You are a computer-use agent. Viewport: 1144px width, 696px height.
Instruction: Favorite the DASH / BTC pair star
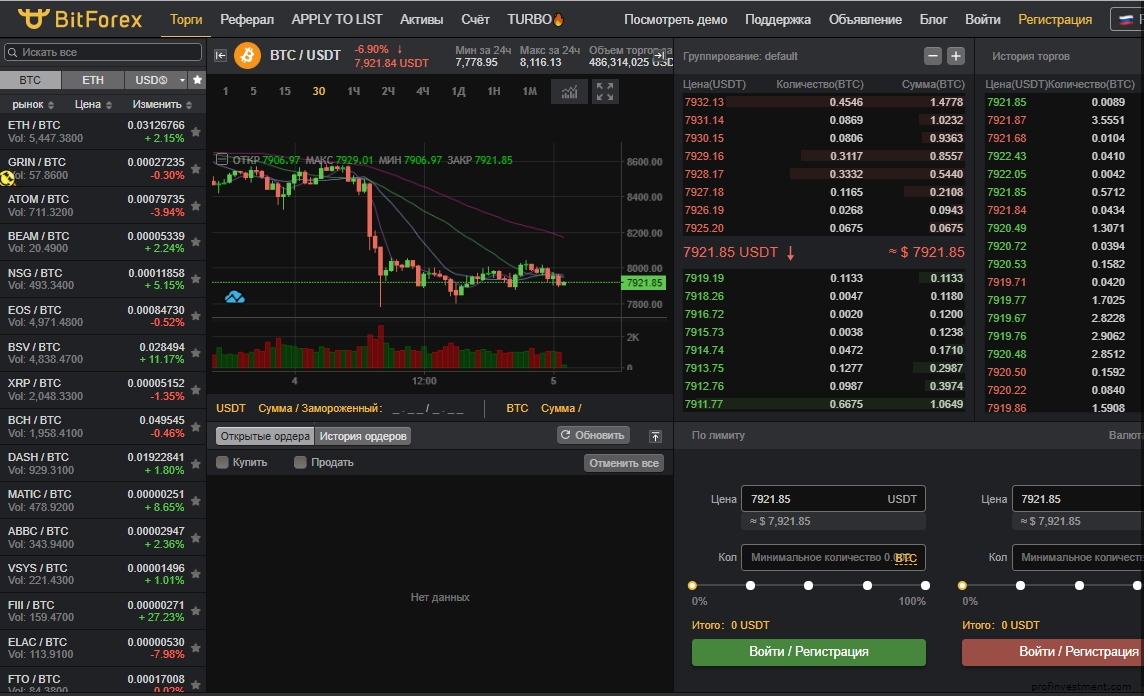click(196, 464)
